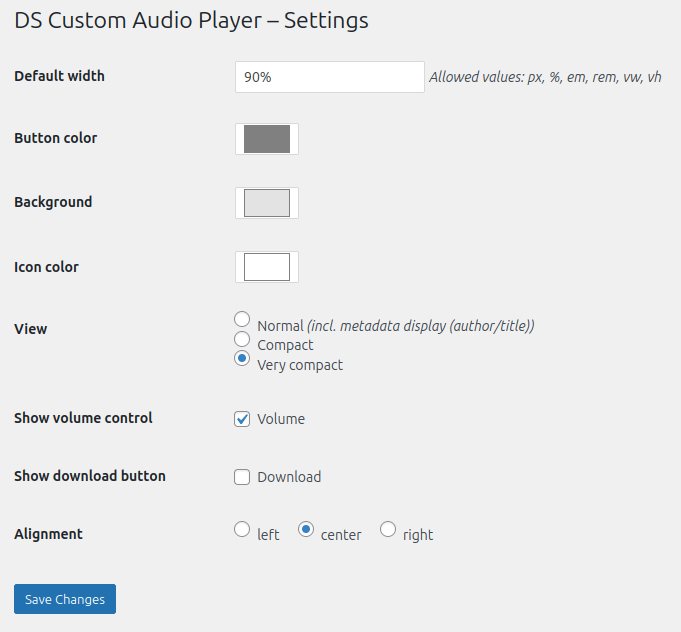Screen dimensions: 681x632
Task: Open the white Icon color swatch
Action: (x=267, y=267)
